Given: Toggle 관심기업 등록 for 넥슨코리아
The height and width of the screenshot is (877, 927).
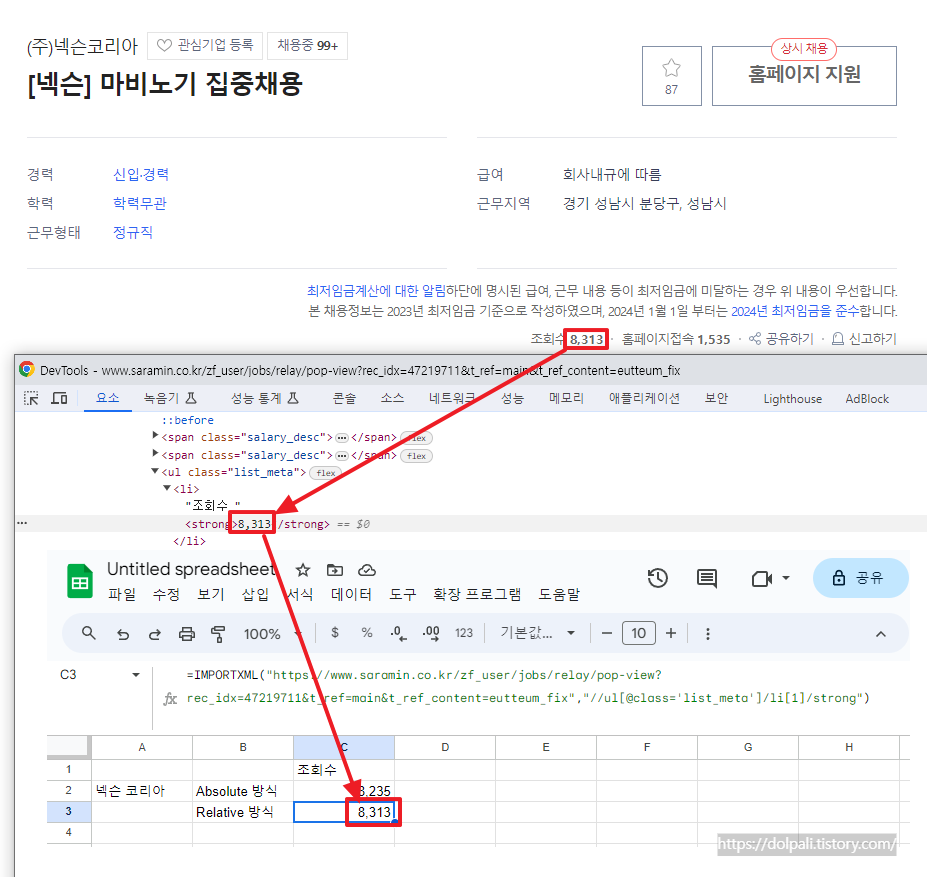Looking at the screenshot, I should [x=204, y=46].
